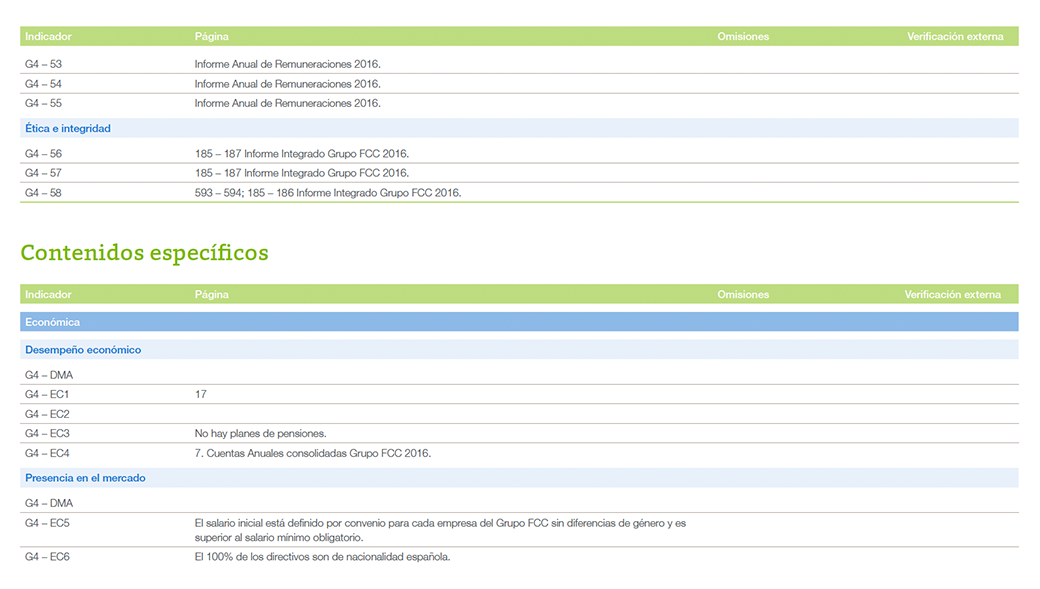
Task: Click the G4 – 53 text 'Informe Anual de Remuneraciones 2016.'
Action: pyautogui.click(x=287, y=64)
